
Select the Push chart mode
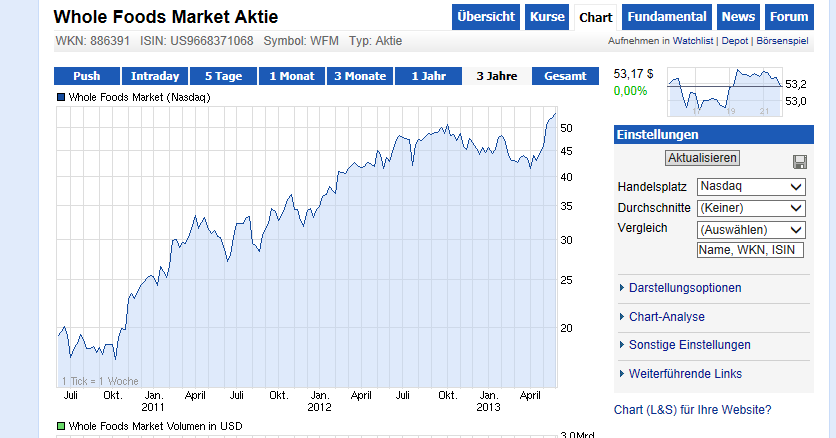(x=87, y=76)
